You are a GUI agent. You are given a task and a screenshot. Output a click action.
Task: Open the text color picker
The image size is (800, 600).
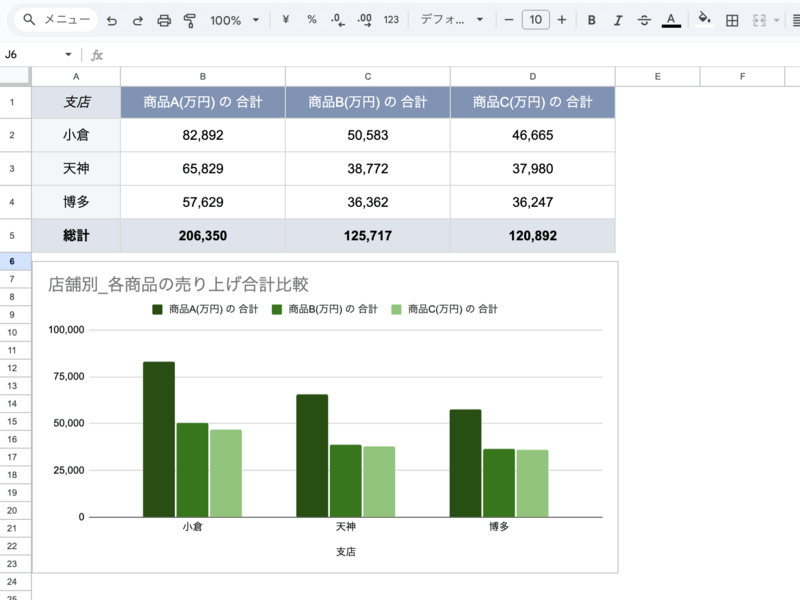pos(671,20)
